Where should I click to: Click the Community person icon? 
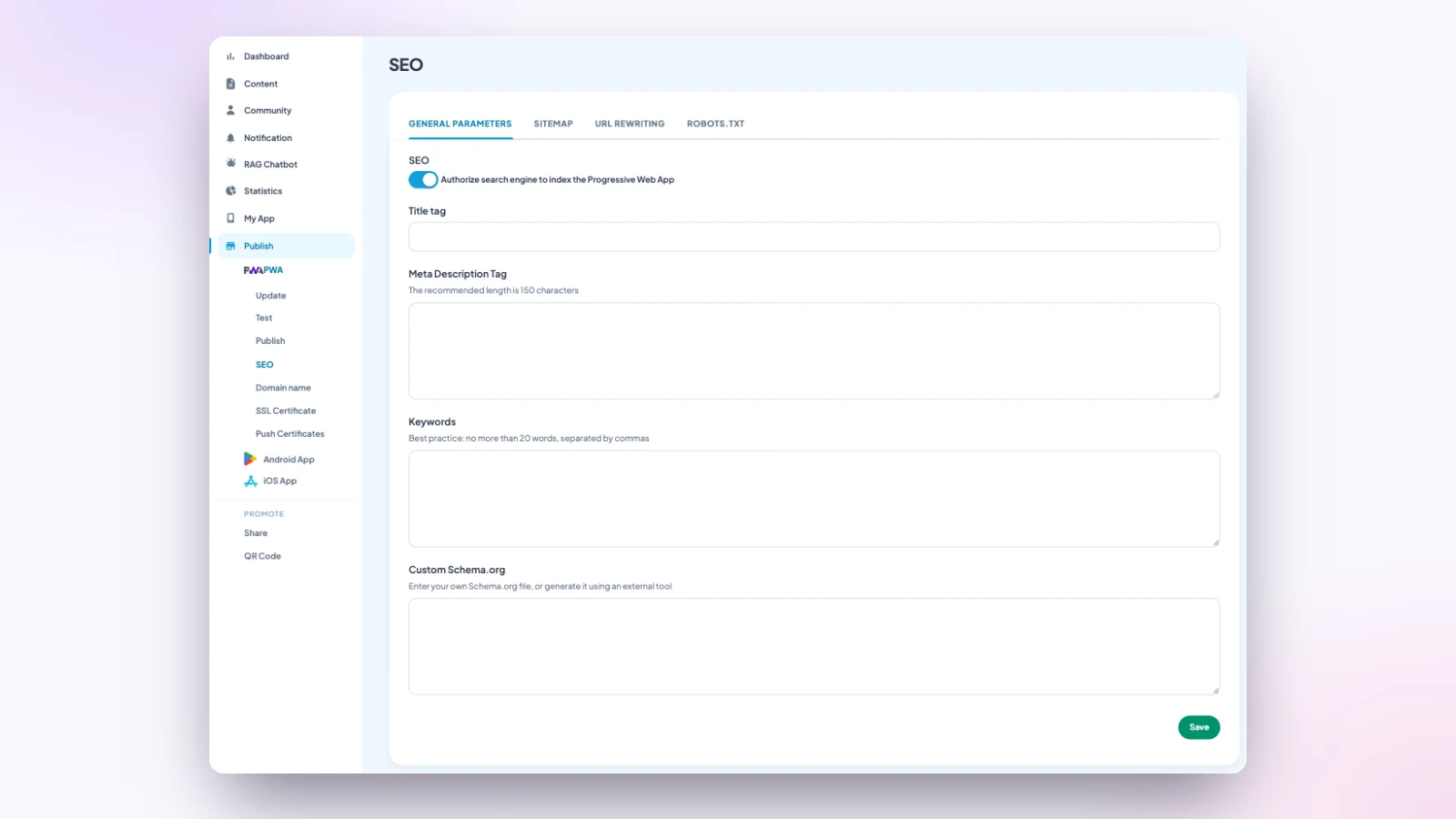click(x=230, y=110)
